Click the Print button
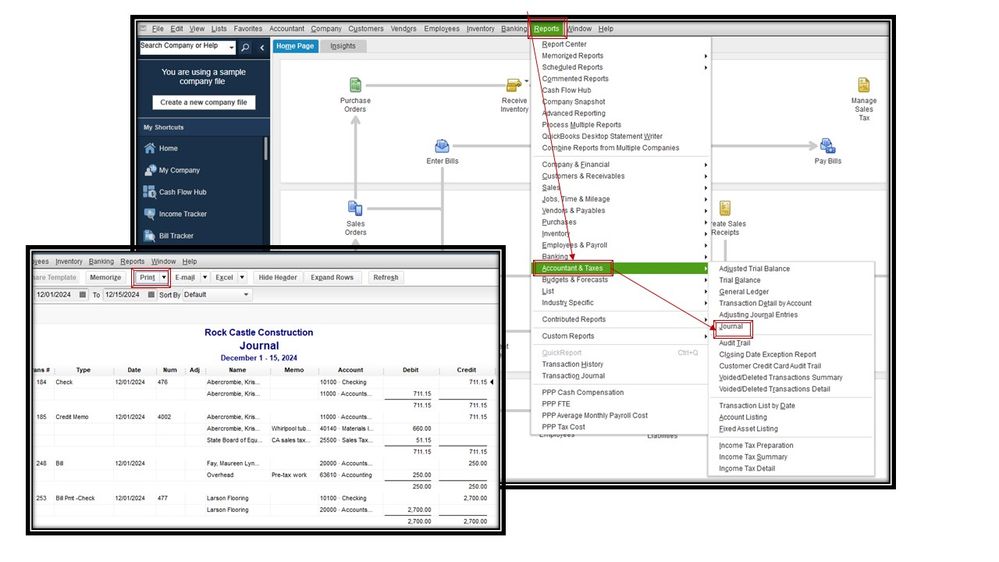This screenshot has height=562, width=999. (x=147, y=277)
